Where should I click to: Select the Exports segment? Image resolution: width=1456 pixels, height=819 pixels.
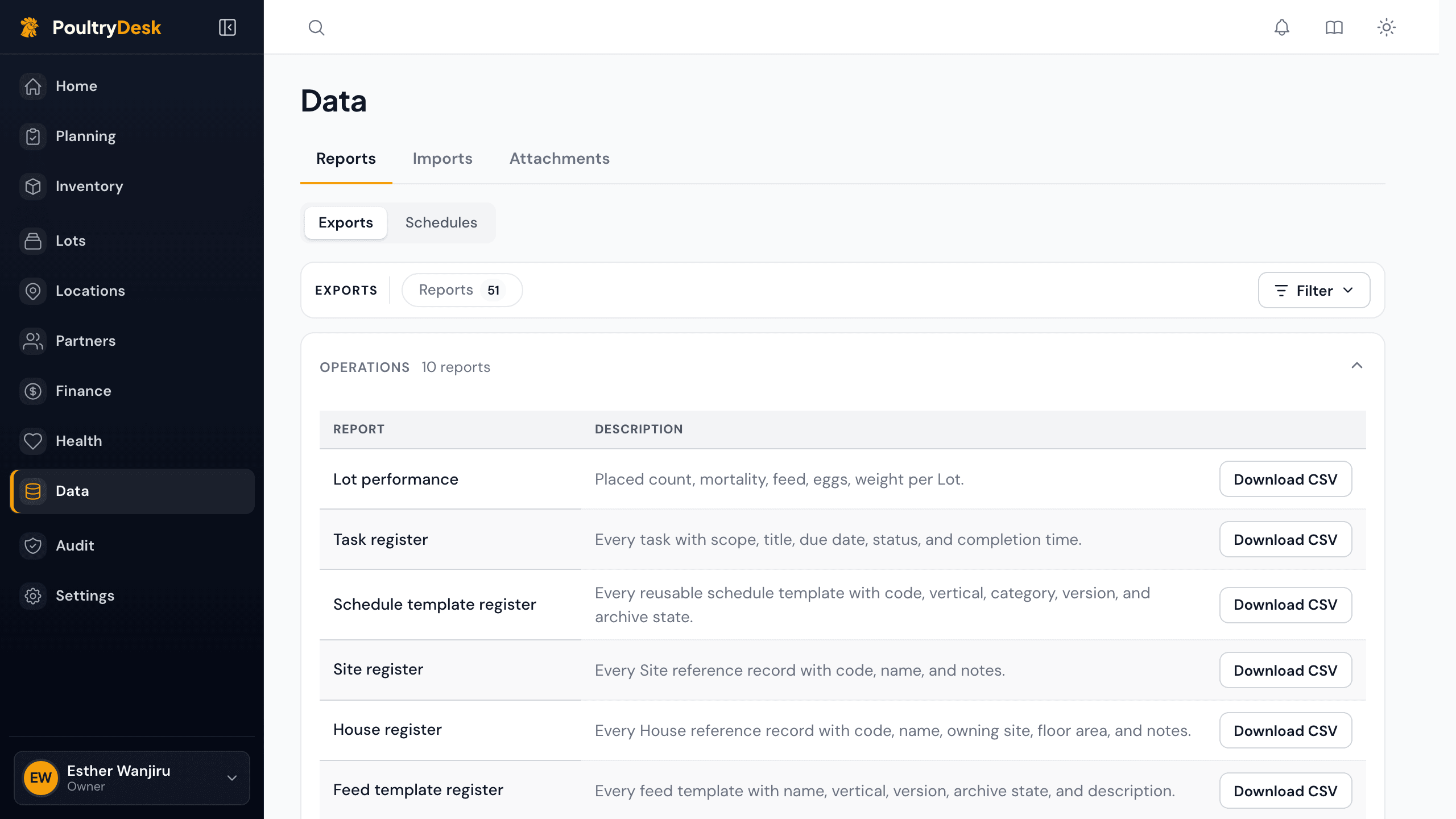346,223
